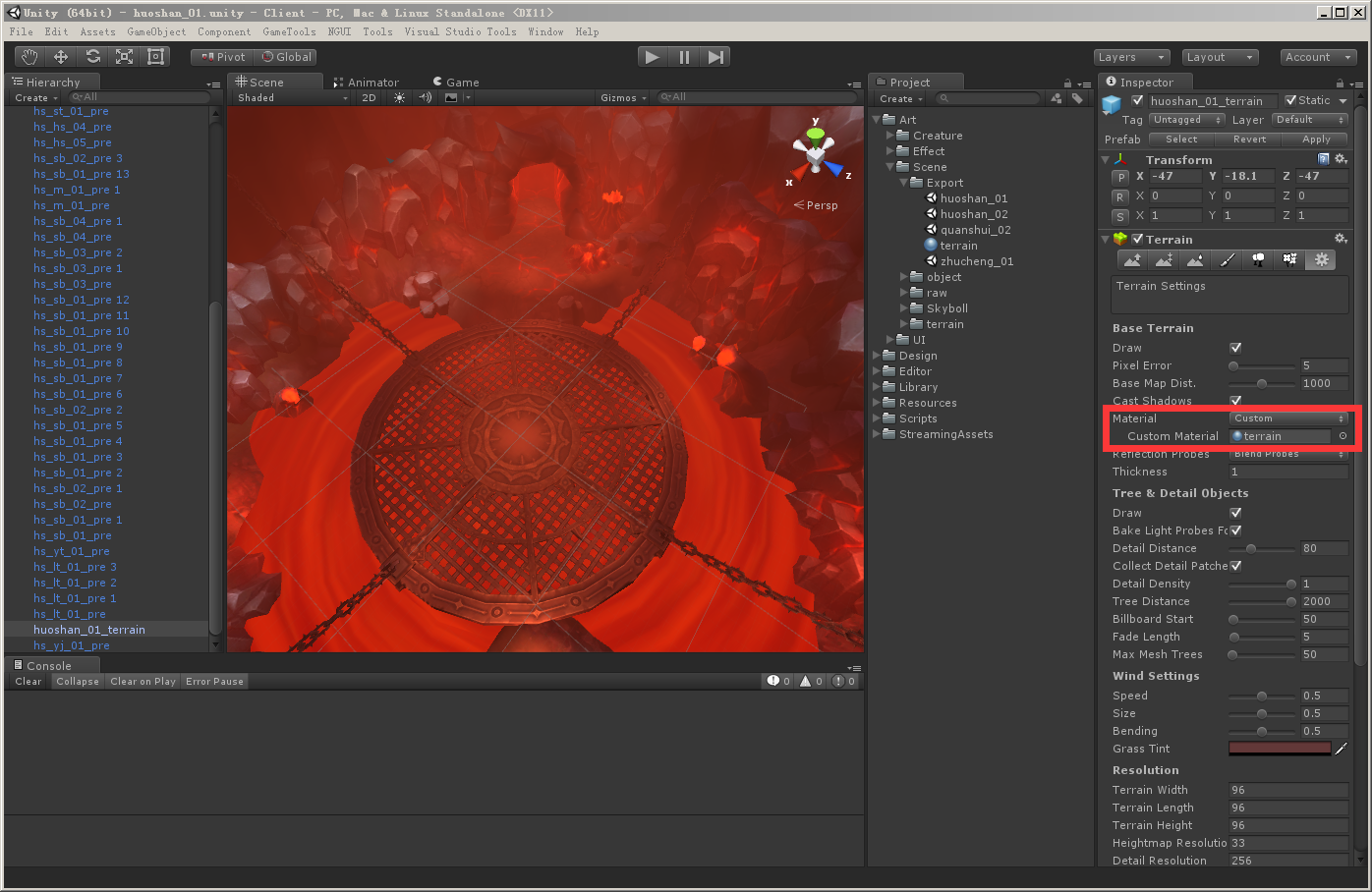Toggle 2D scene view mode
1372x892 pixels.
[x=370, y=98]
